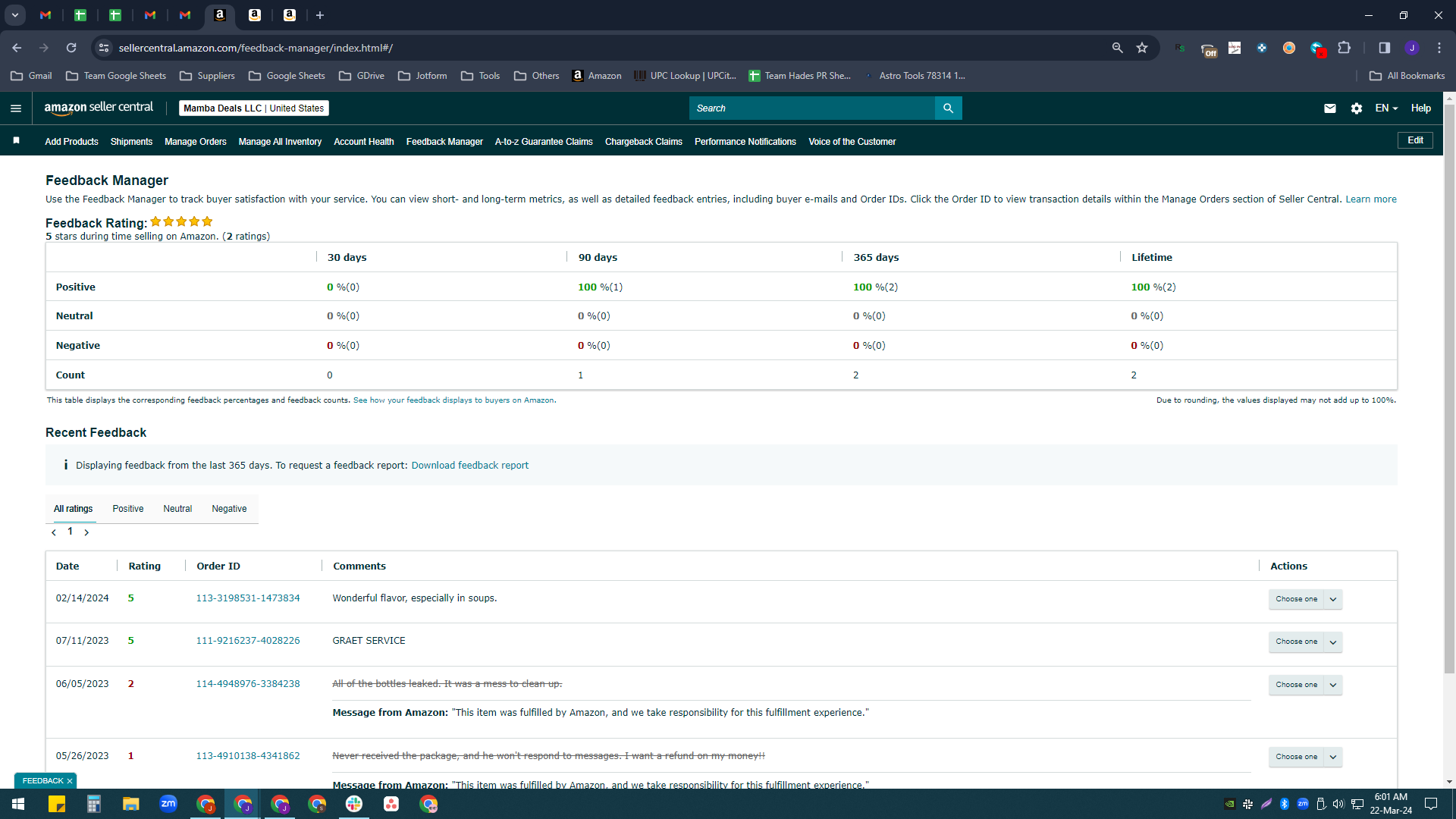Open Chrome side panel icon
Image resolution: width=1456 pixels, height=819 pixels.
pyautogui.click(x=1385, y=48)
